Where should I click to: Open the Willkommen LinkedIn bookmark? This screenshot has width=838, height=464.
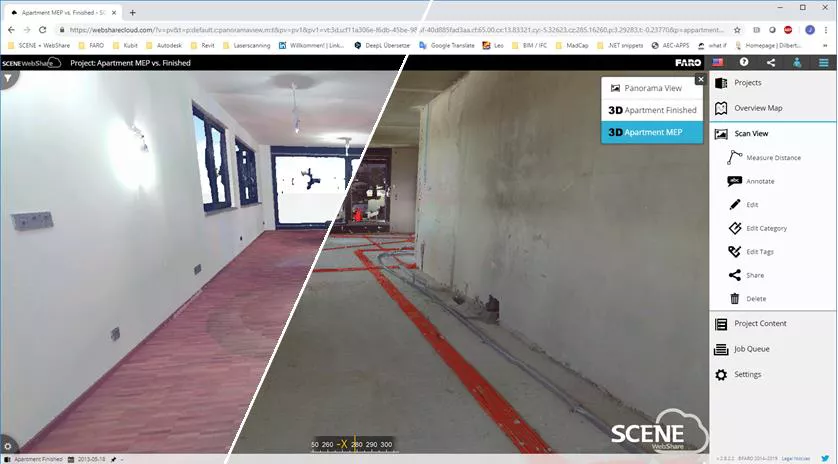point(311,45)
